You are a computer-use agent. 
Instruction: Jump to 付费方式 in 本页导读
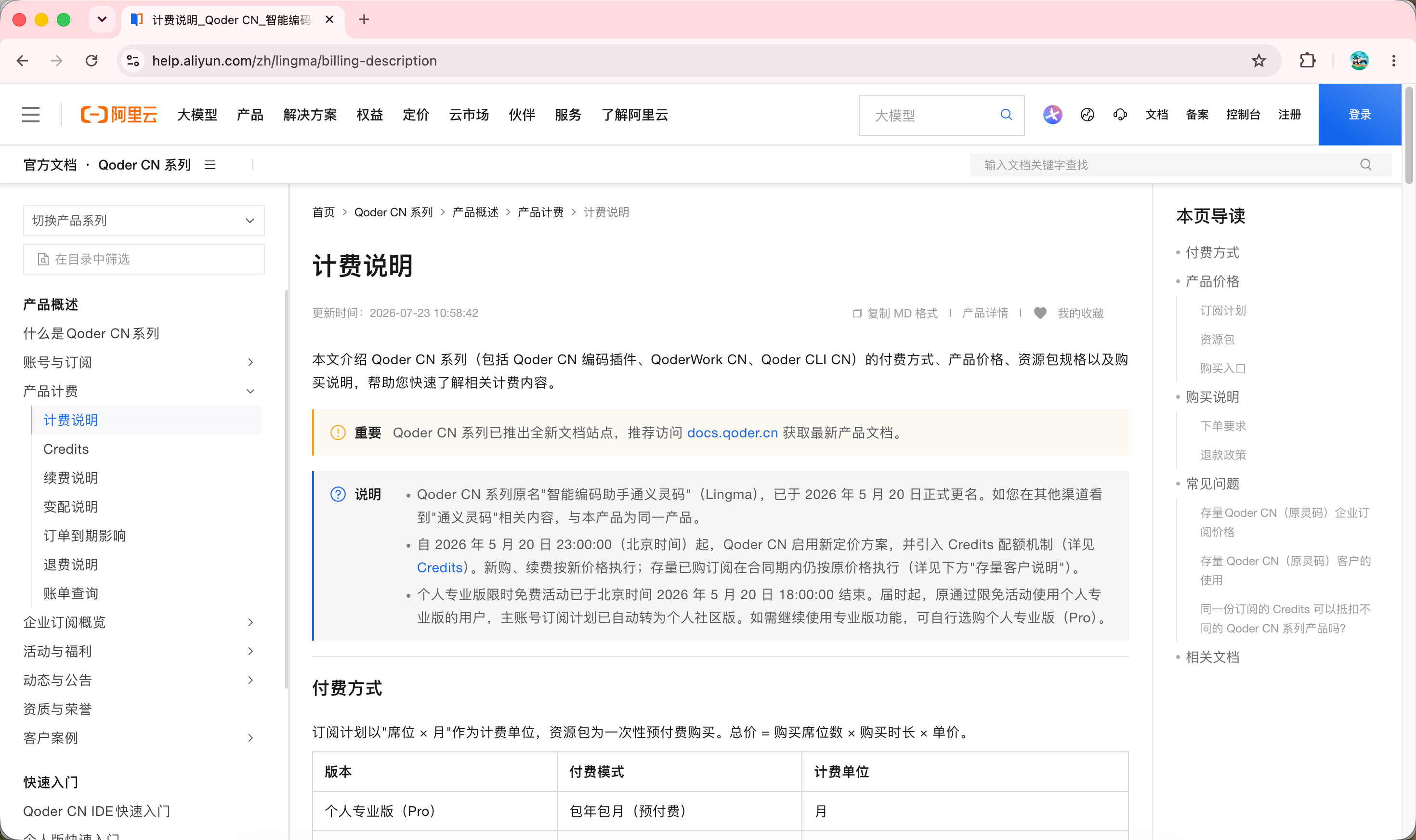click(x=1212, y=252)
